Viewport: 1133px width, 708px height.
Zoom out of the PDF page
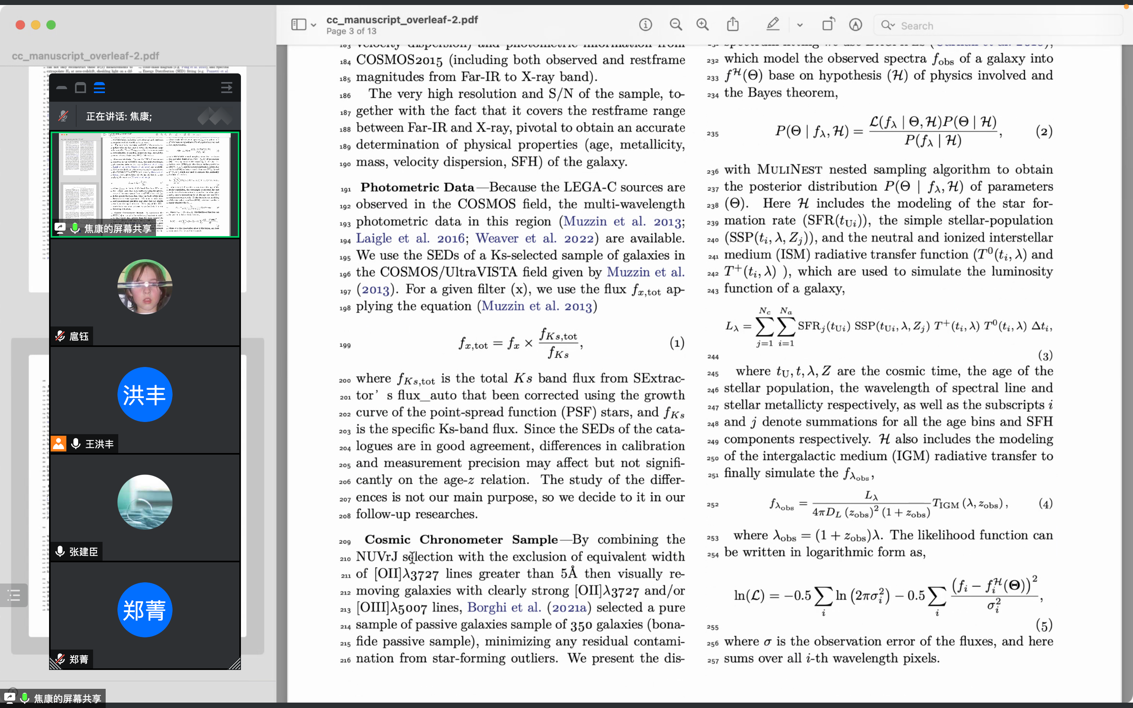[676, 25]
